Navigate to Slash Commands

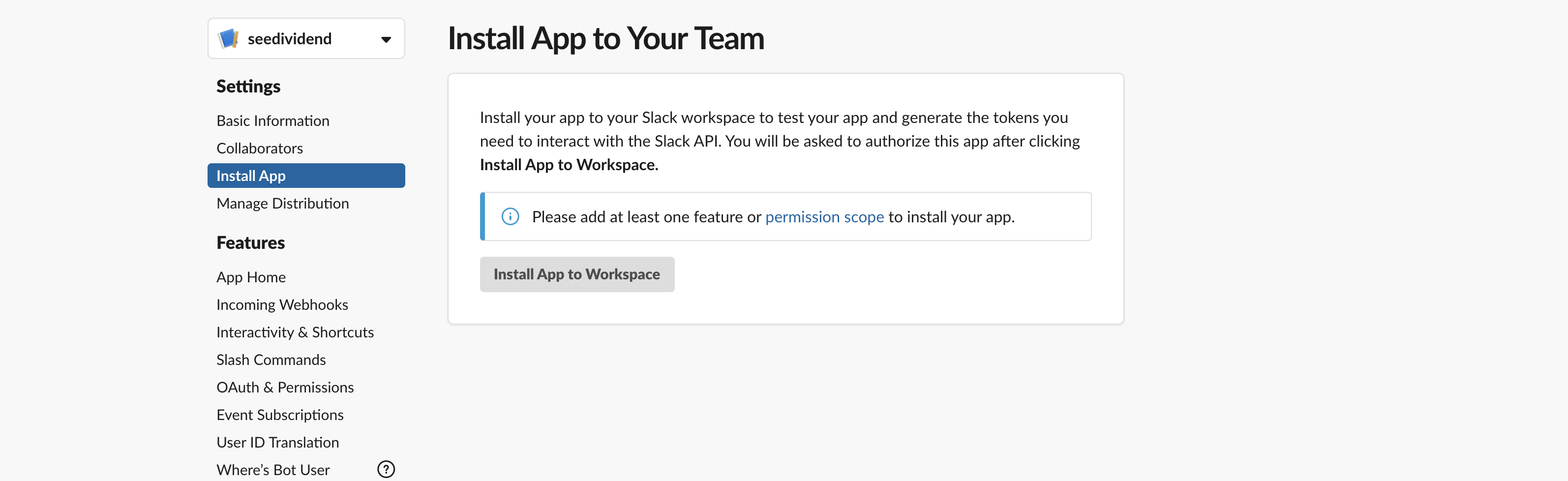coord(271,360)
